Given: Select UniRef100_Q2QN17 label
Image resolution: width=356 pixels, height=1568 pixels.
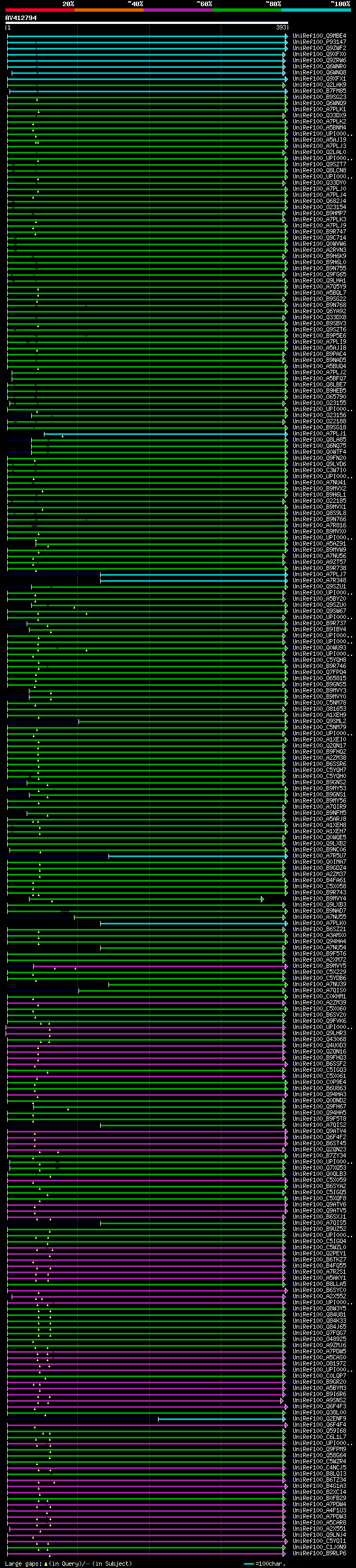Looking at the screenshot, I should click(x=319, y=746).
